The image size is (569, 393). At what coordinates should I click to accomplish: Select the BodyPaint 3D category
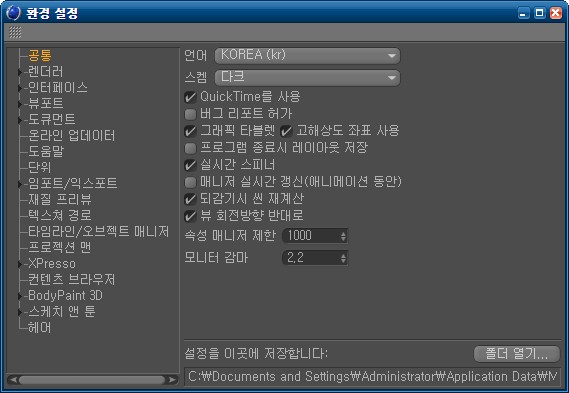point(65,295)
